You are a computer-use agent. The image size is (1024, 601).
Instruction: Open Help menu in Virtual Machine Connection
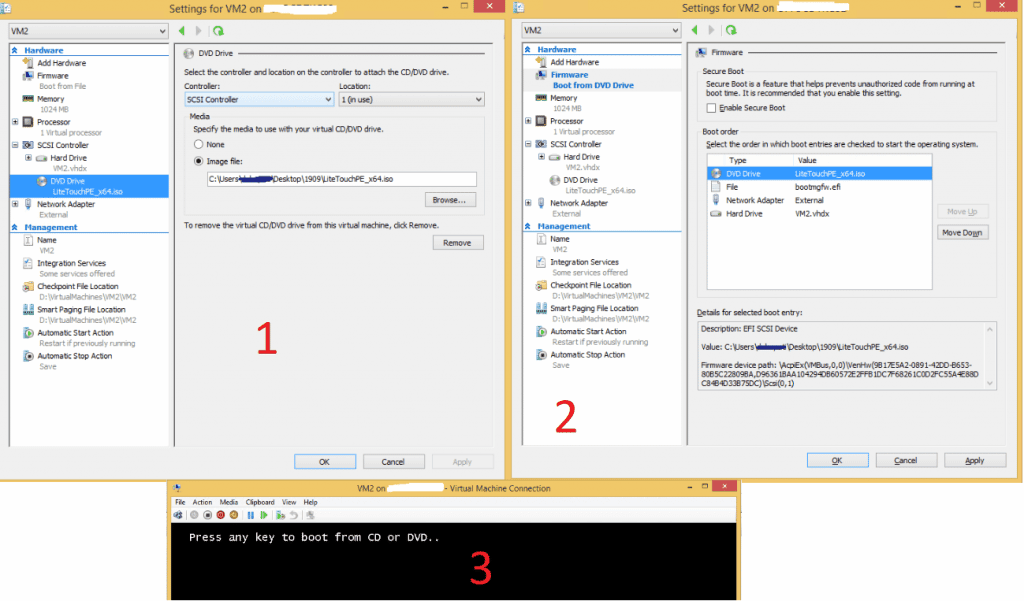310,502
